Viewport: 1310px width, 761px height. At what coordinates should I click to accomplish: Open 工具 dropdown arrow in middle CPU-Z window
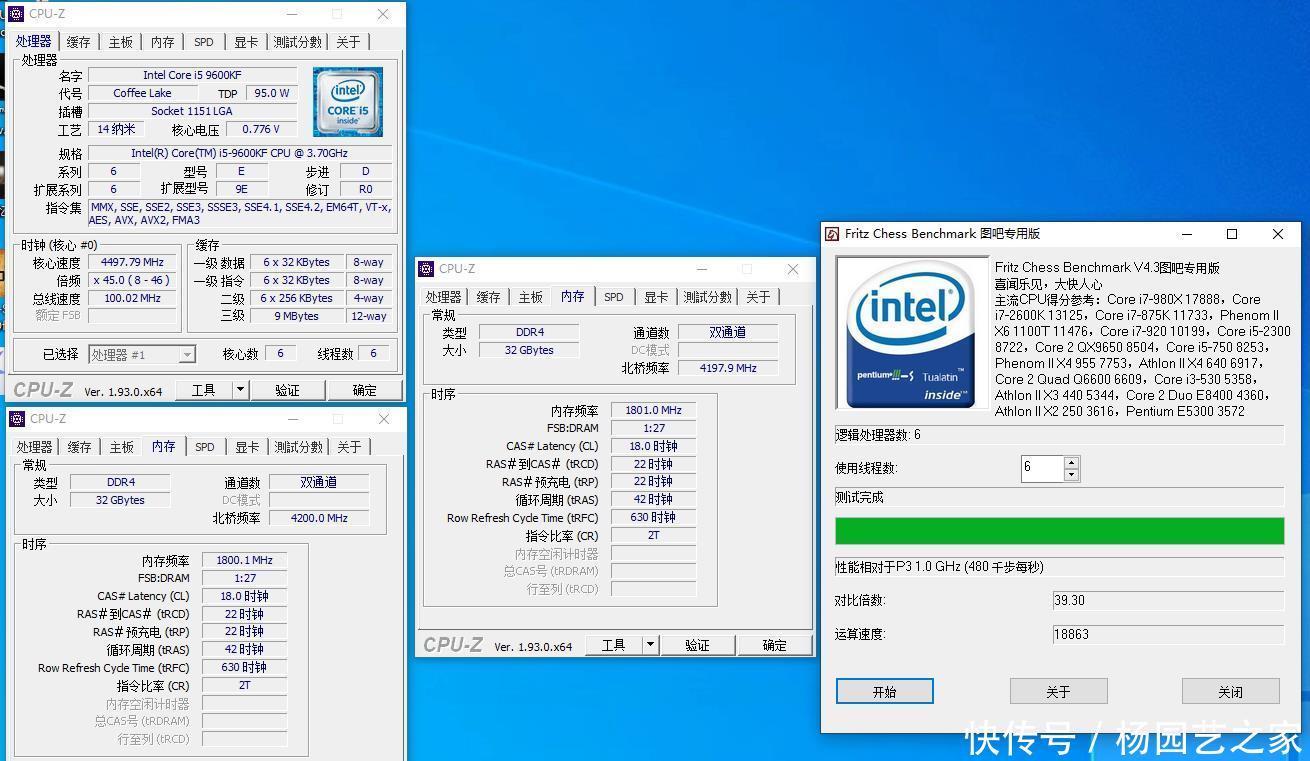point(650,645)
